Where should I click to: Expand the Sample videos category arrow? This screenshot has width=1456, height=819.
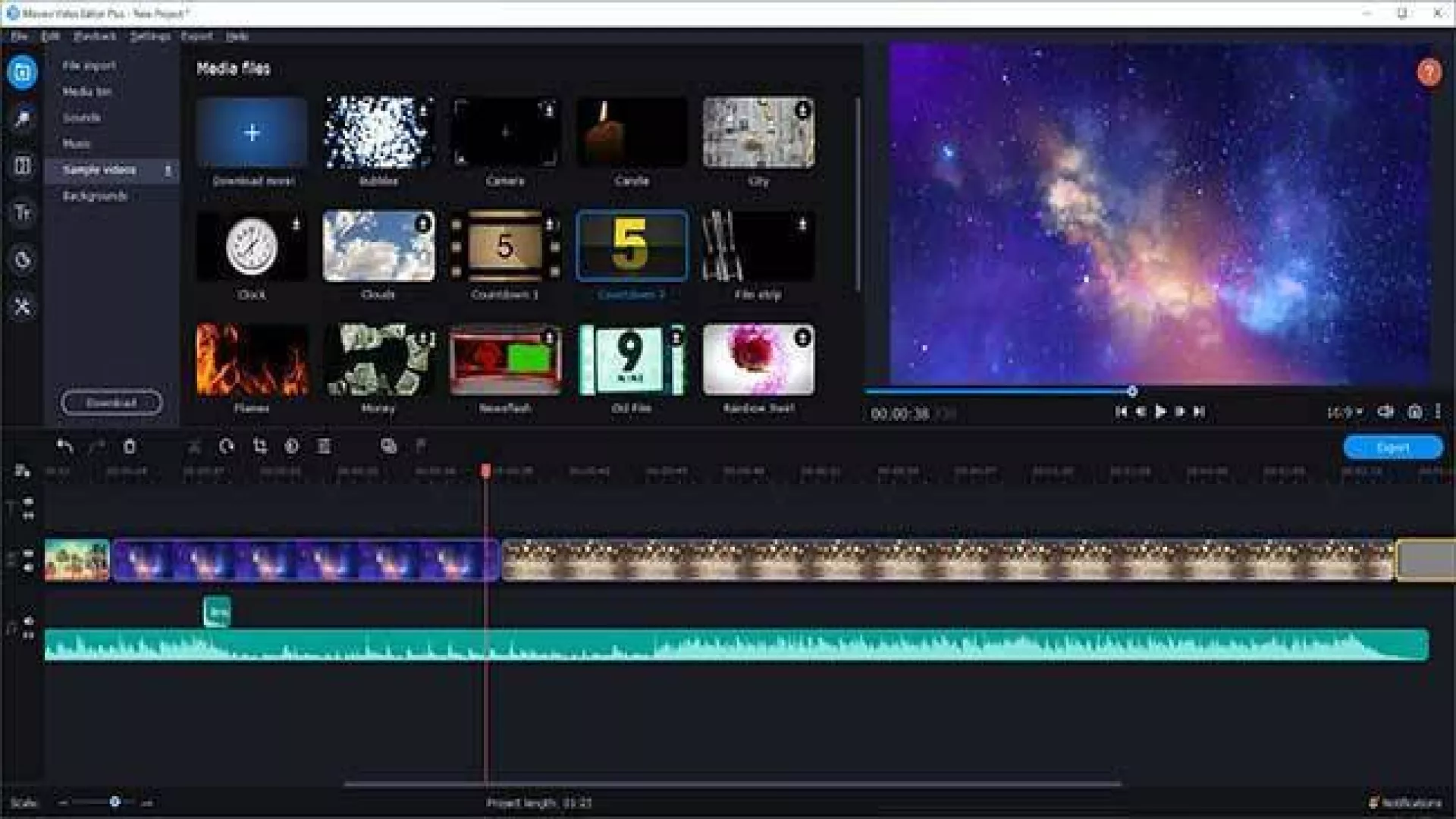tap(168, 170)
